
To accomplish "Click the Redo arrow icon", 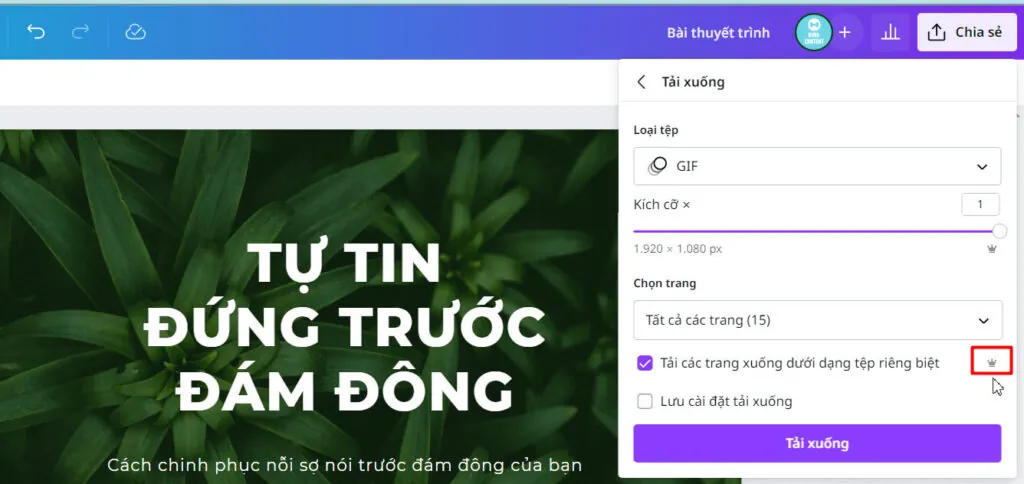I will pyautogui.click(x=80, y=32).
